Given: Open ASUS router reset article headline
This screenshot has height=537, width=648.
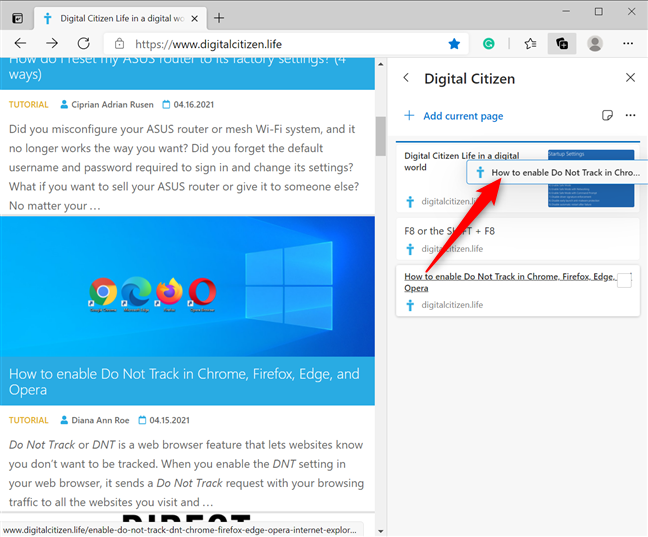Looking at the screenshot, I should [178, 69].
